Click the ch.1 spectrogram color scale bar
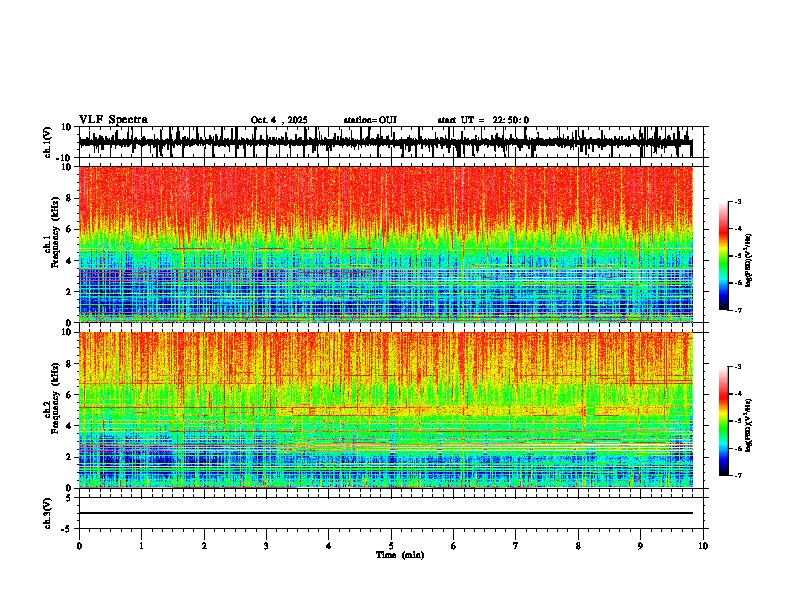 pos(724,256)
